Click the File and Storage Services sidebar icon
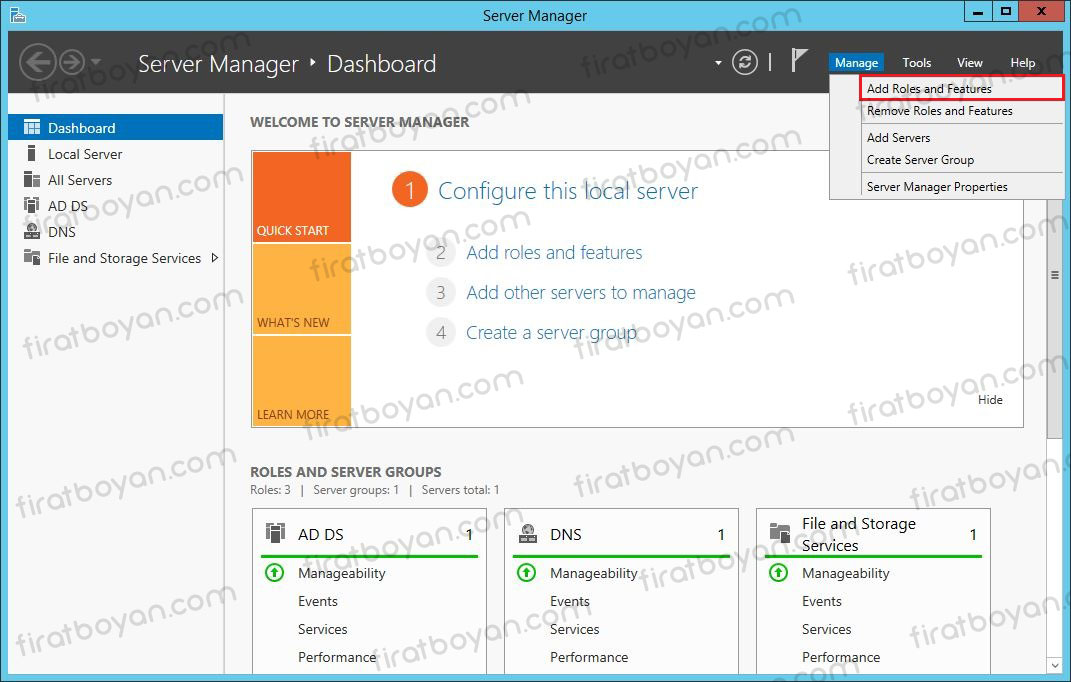Image resolution: width=1071 pixels, height=682 pixels. click(31, 257)
